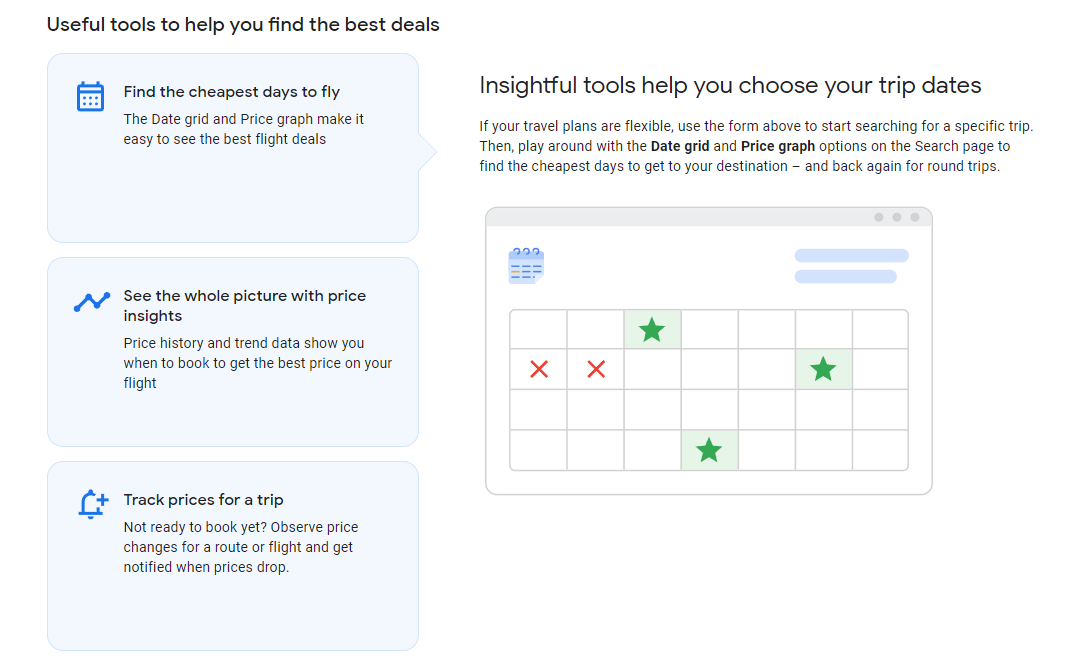The width and height of the screenshot is (1086, 668).
Task: Click the bold Date grid text
Action: click(x=679, y=146)
